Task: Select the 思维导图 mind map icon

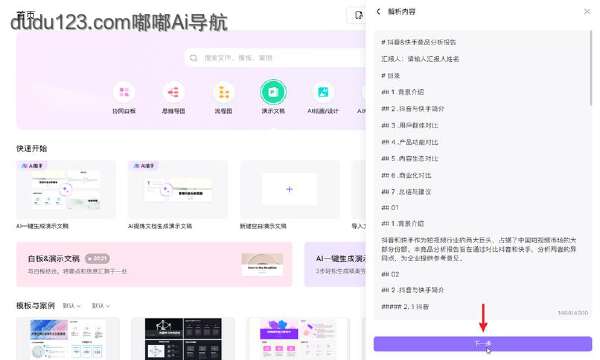Action: 173,92
